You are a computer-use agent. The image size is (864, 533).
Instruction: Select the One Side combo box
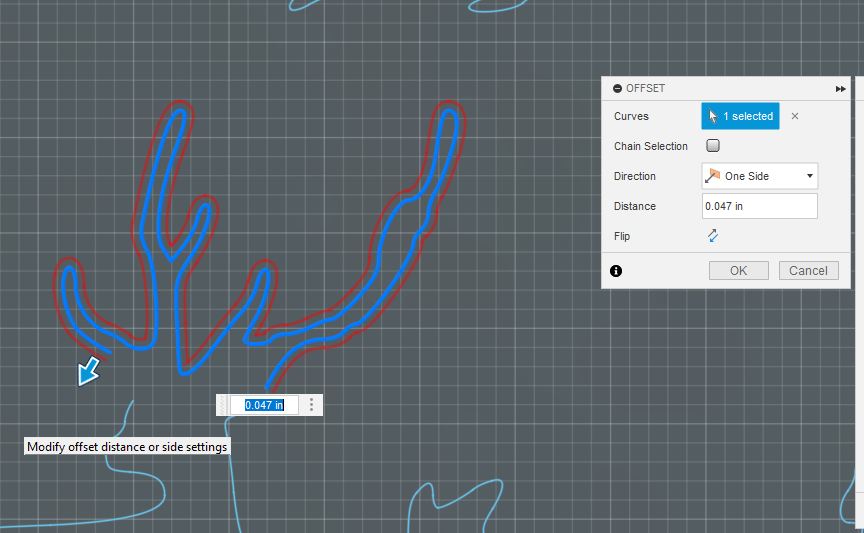click(x=759, y=176)
